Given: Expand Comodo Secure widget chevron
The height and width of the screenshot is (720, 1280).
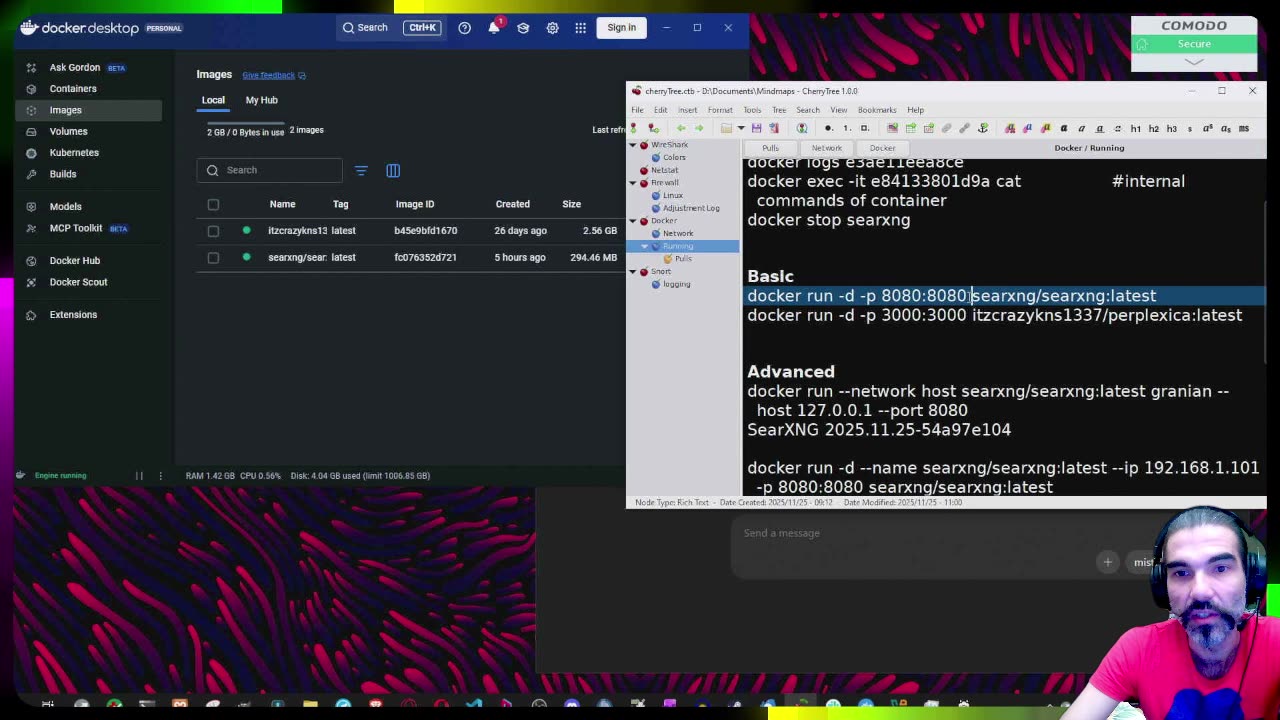Looking at the screenshot, I should pyautogui.click(x=1194, y=62).
